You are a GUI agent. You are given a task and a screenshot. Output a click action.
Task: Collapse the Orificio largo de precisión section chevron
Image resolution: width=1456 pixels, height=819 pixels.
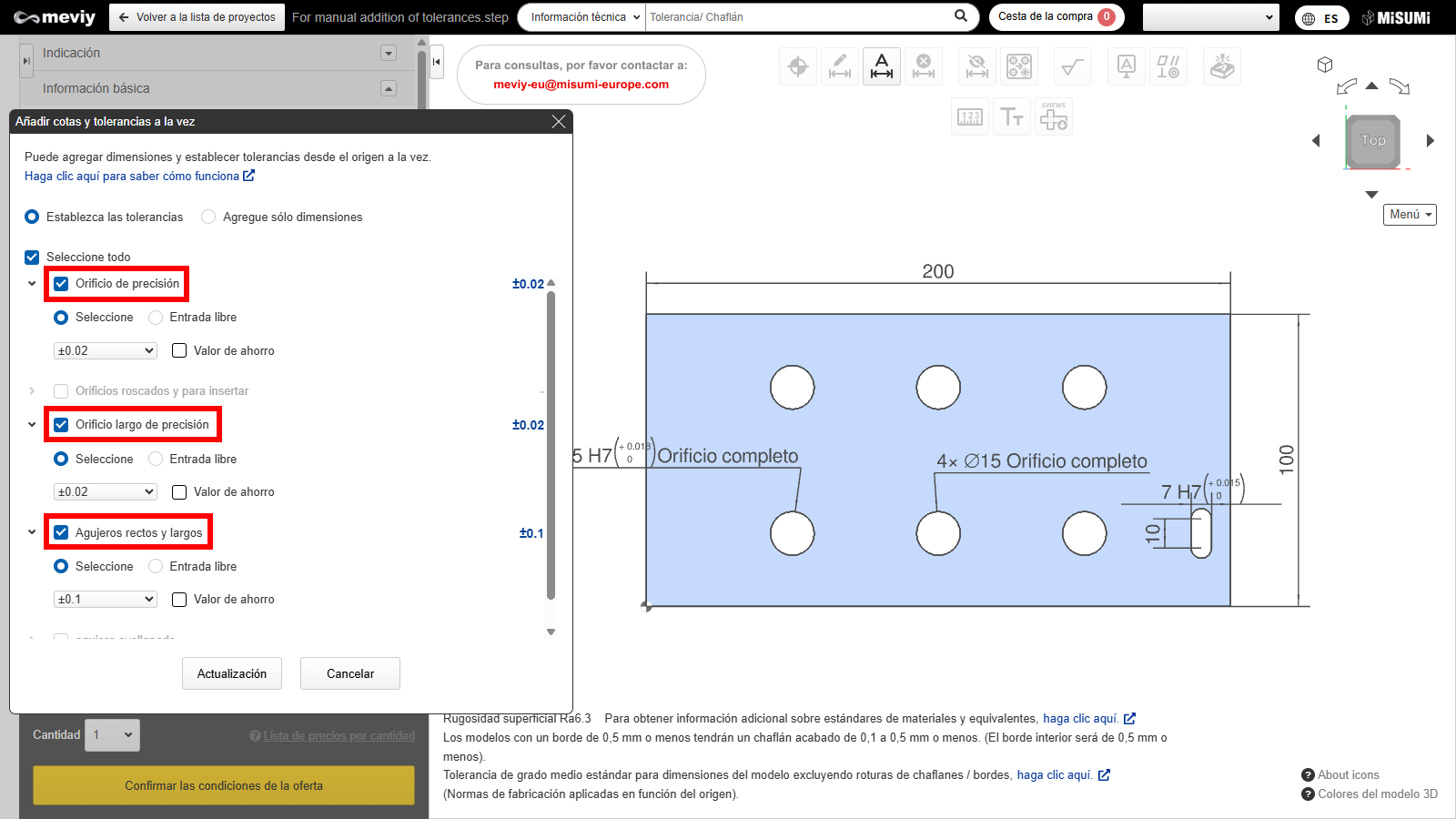click(32, 425)
